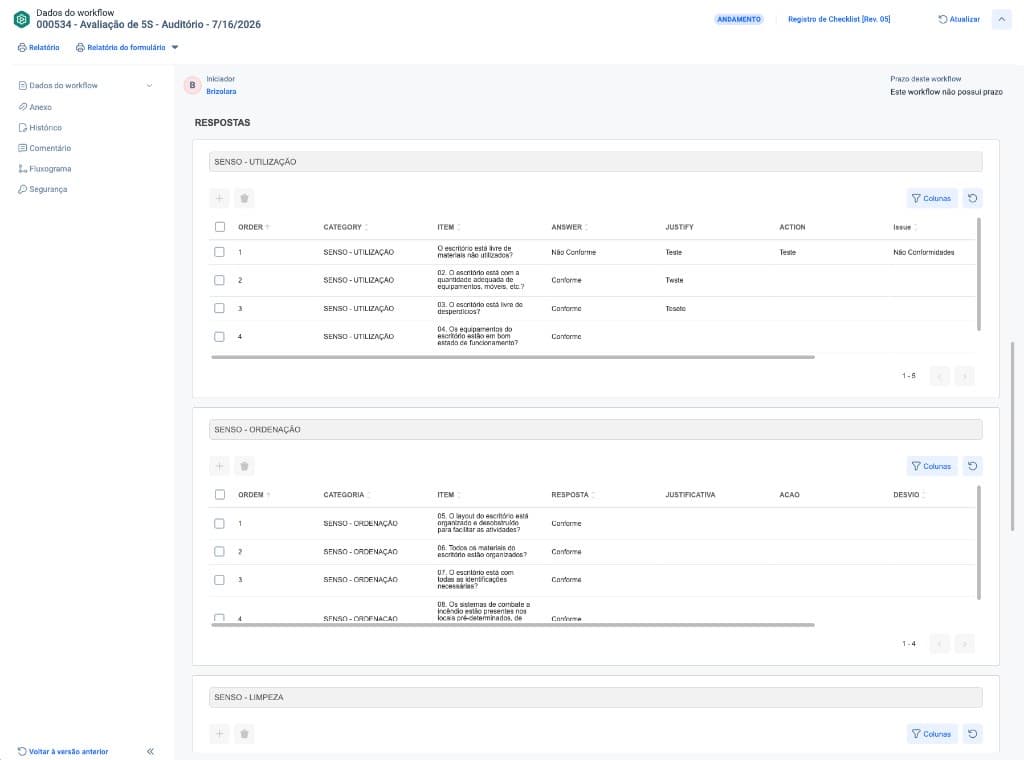Sort by CATEGORIA column header

pyautogui.click(x=347, y=495)
